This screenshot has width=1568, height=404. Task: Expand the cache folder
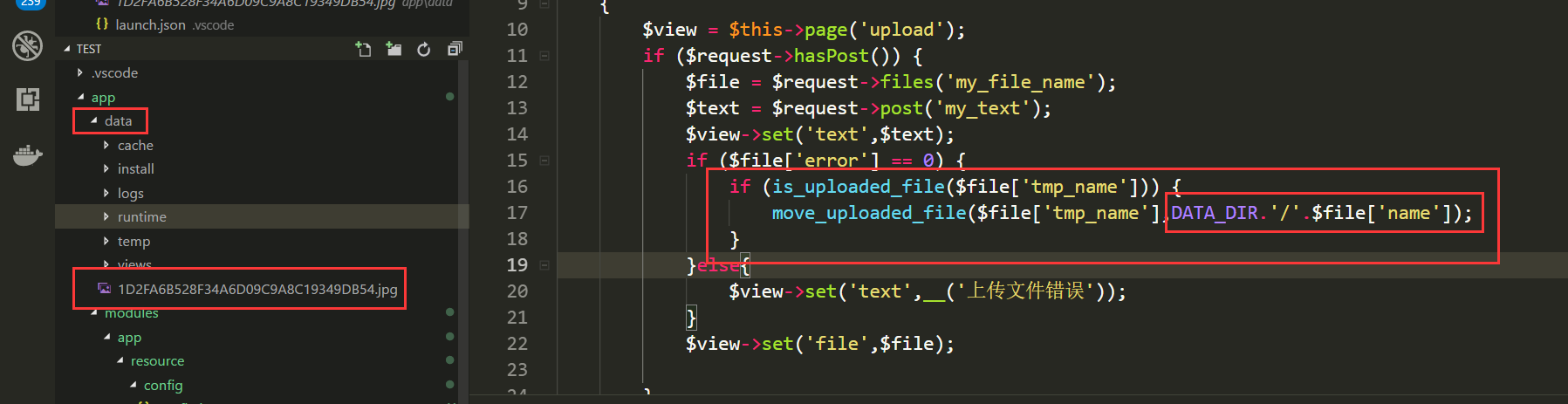135,146
